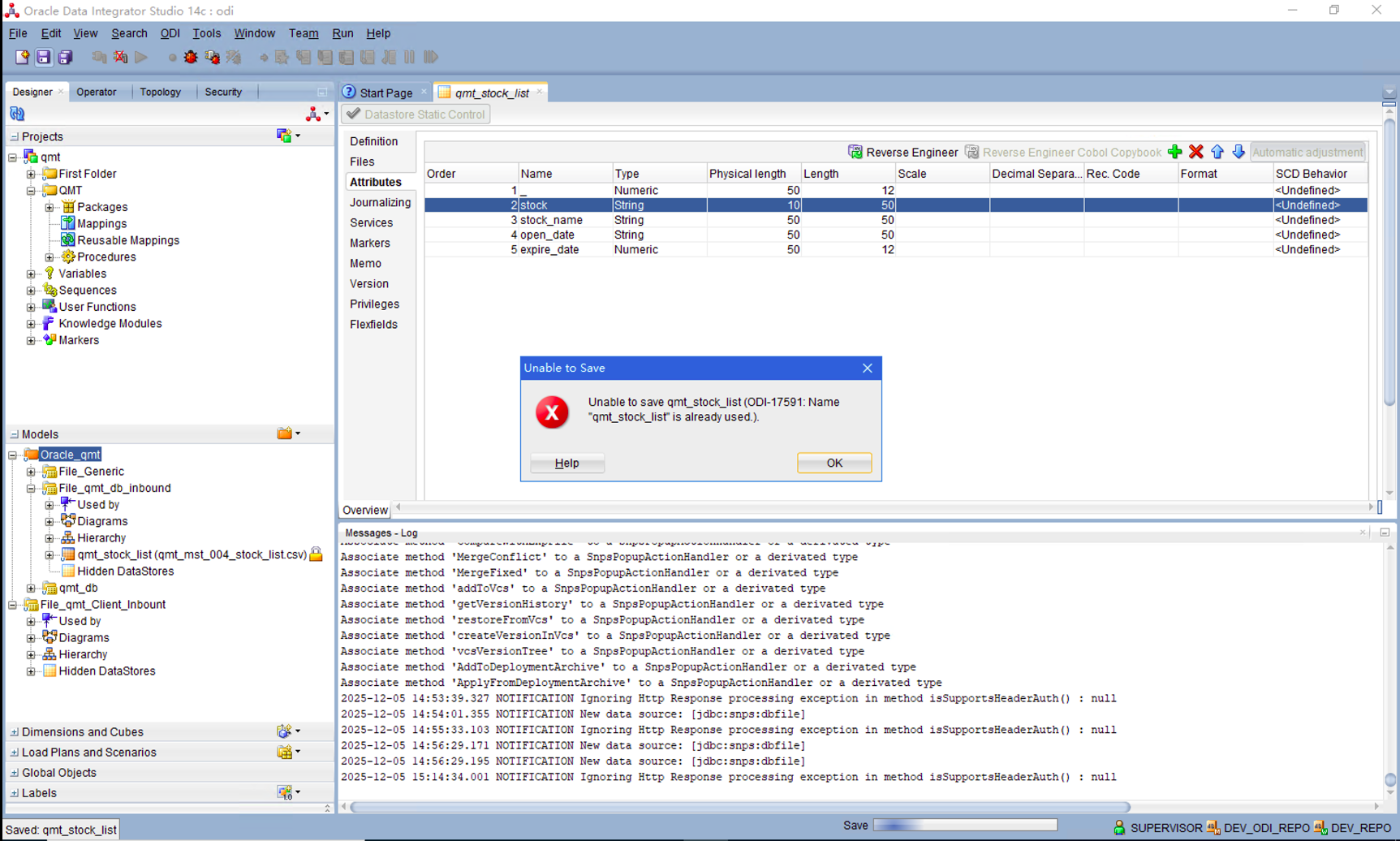Open the Start Page editor tab
Image resolution: width=1400 pixels, height=841 pixels.
coord(386,93)
